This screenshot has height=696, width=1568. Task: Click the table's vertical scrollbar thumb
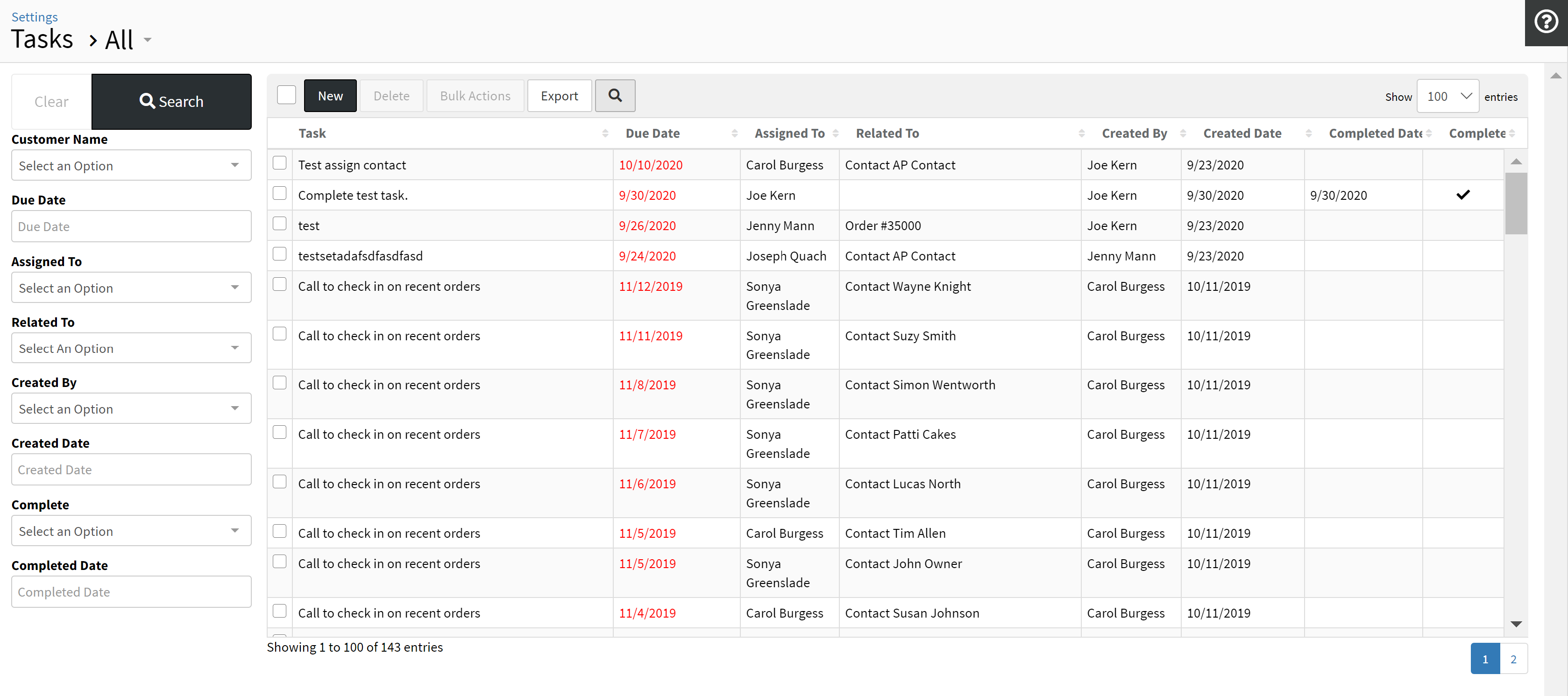1516,203
